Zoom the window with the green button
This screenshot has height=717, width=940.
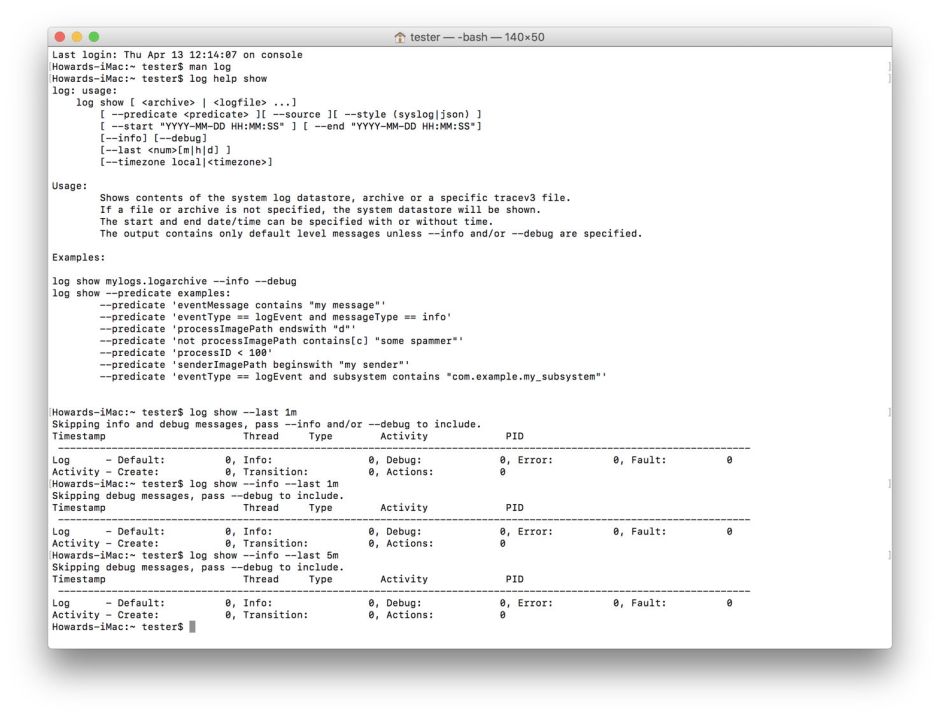[94, 37]
